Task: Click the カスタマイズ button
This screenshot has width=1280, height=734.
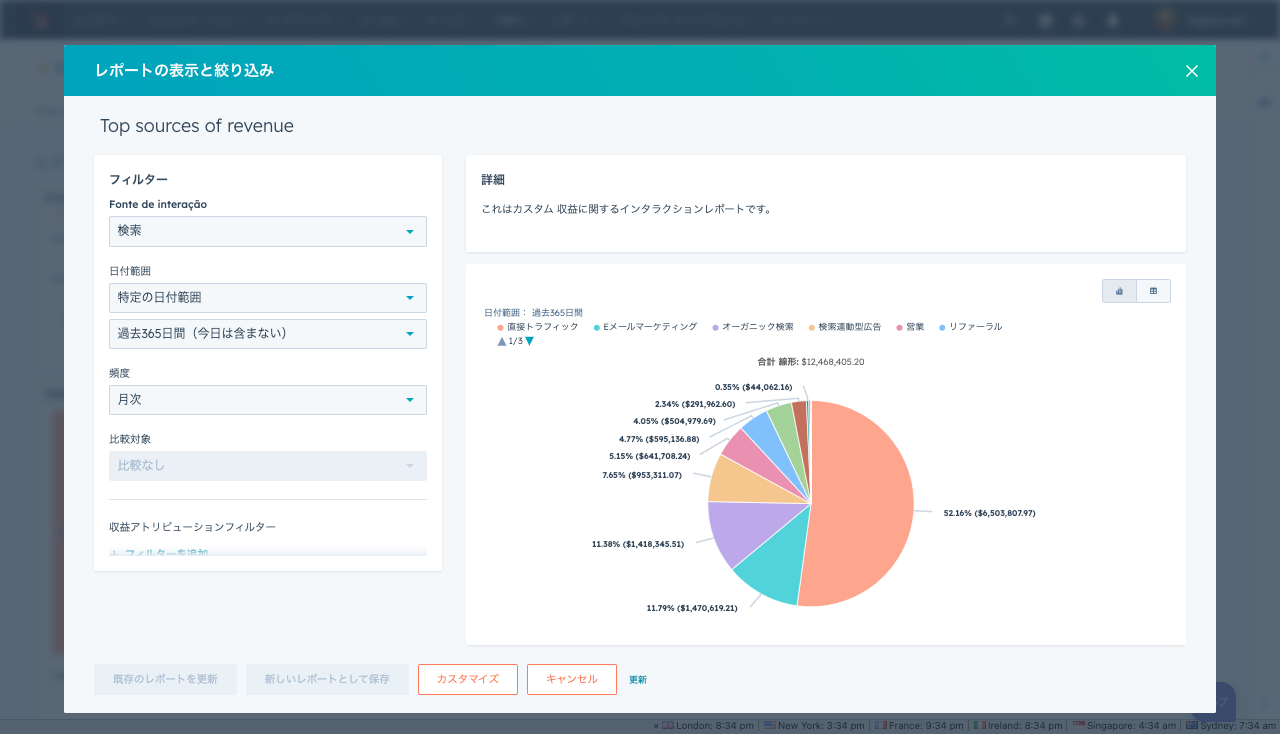Action: pyautogui.click(x=468, y=679)
